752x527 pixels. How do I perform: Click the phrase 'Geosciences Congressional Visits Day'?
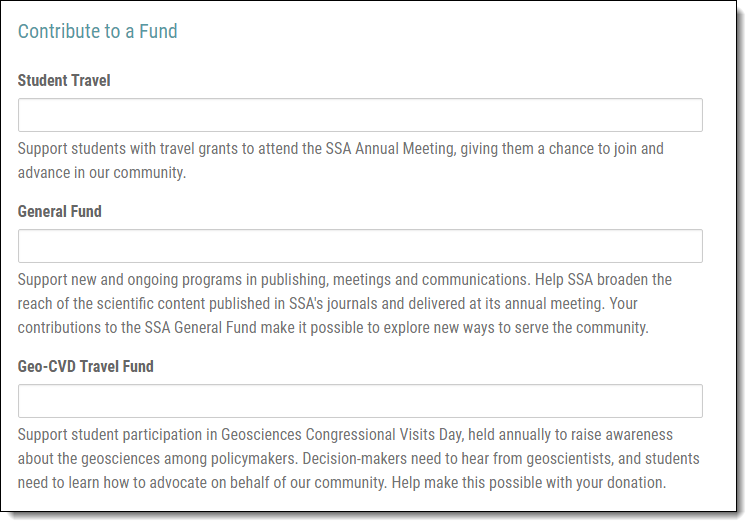pyautogui.click(x=341, y=434)
